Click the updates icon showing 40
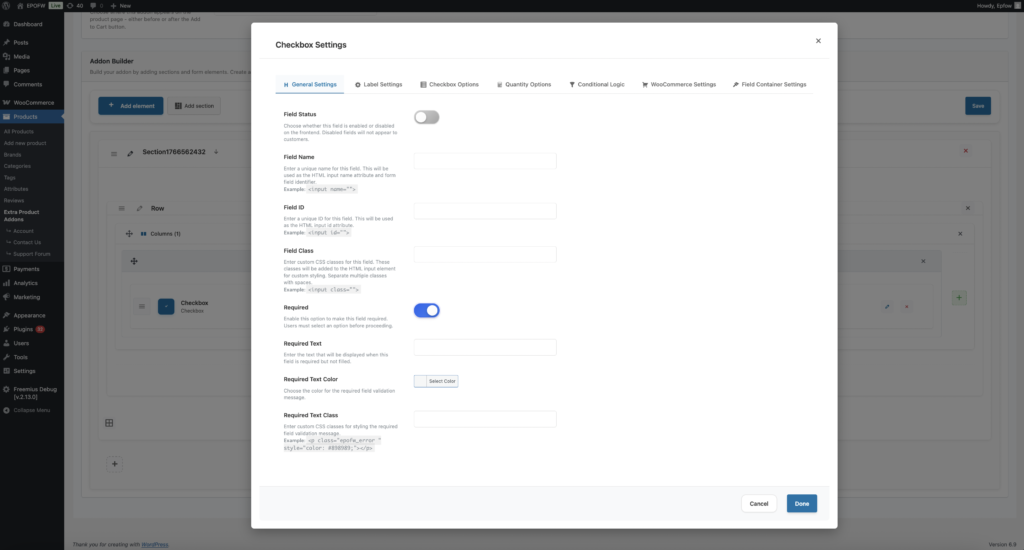This screenshot has height=550, width=1024. (74, 5)
